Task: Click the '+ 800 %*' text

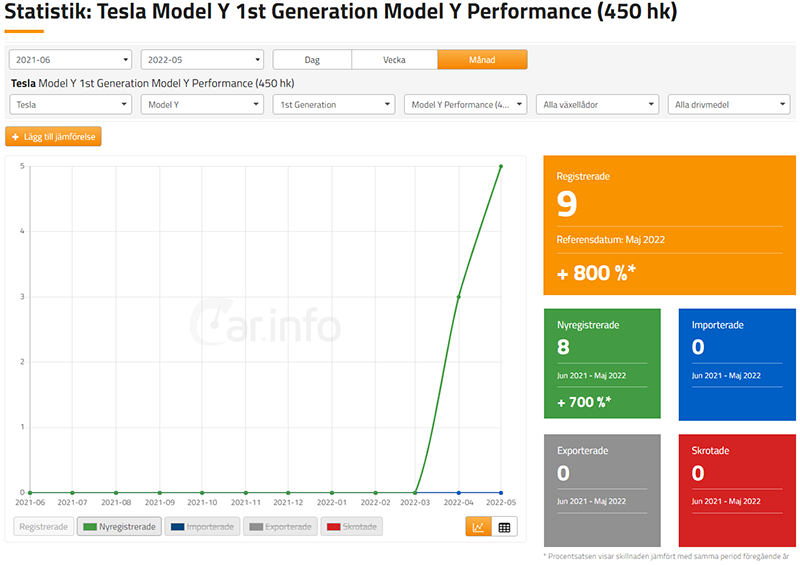Action: pyautogui.click(x=596, y=273)
